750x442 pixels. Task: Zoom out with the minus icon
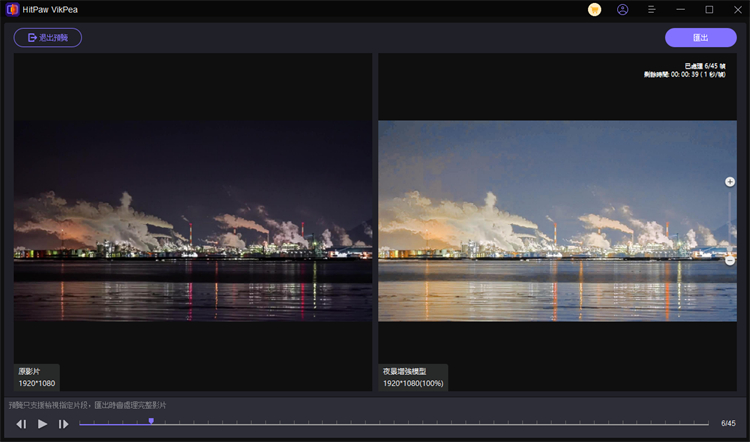729,261
